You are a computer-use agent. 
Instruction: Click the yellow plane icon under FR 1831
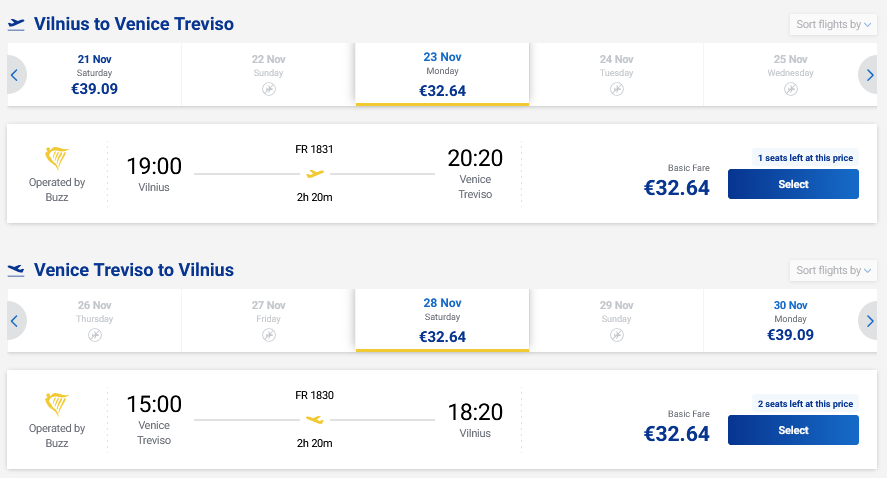point(315,174)
